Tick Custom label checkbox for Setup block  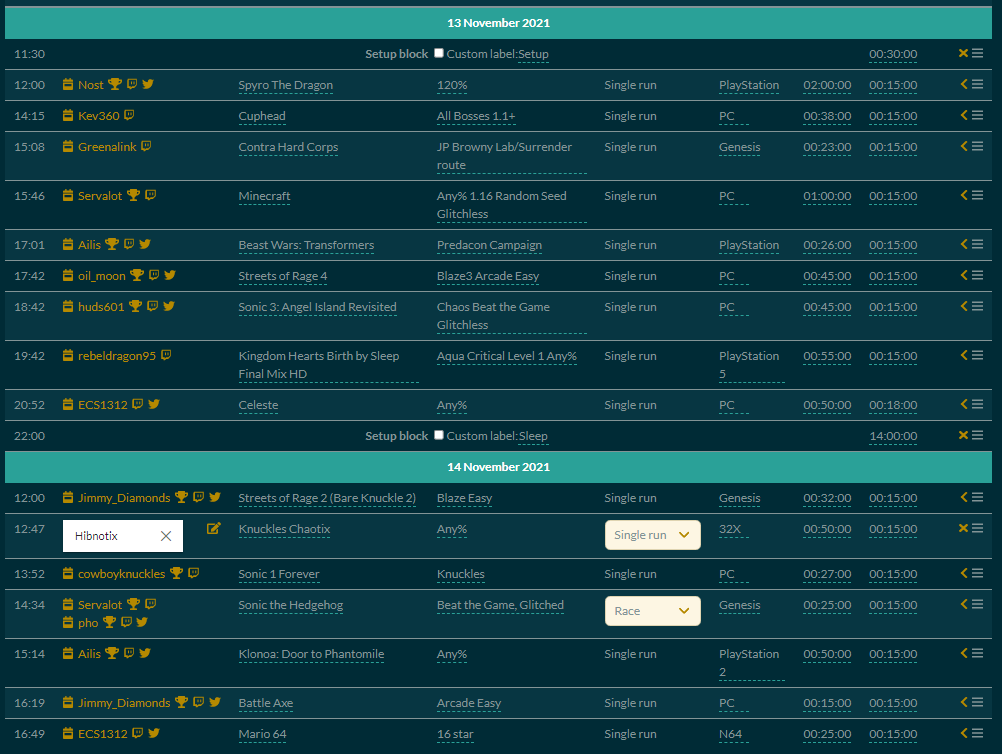[439, 53]
